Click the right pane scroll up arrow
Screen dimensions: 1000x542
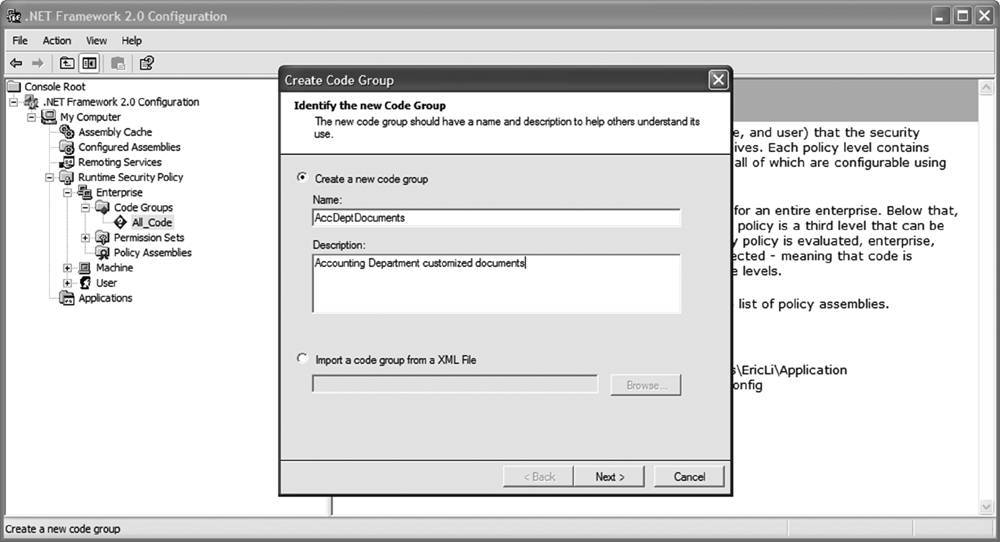(x=987, y=87)
